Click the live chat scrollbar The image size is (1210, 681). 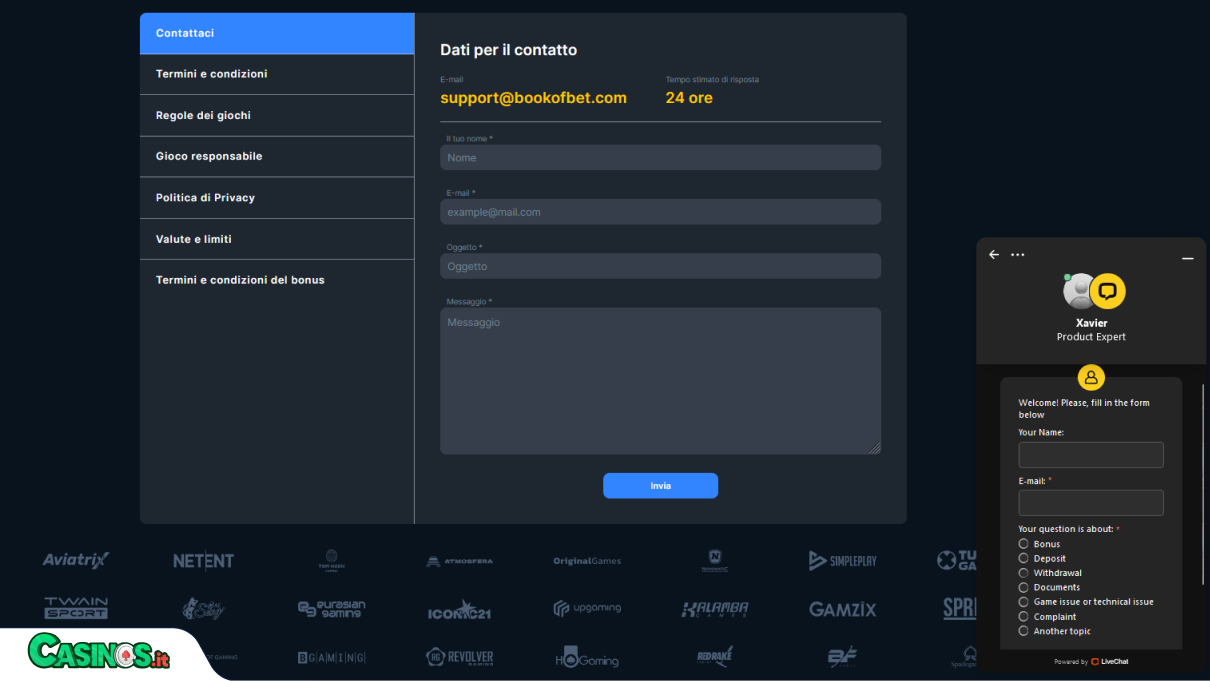click(1204, 484)
